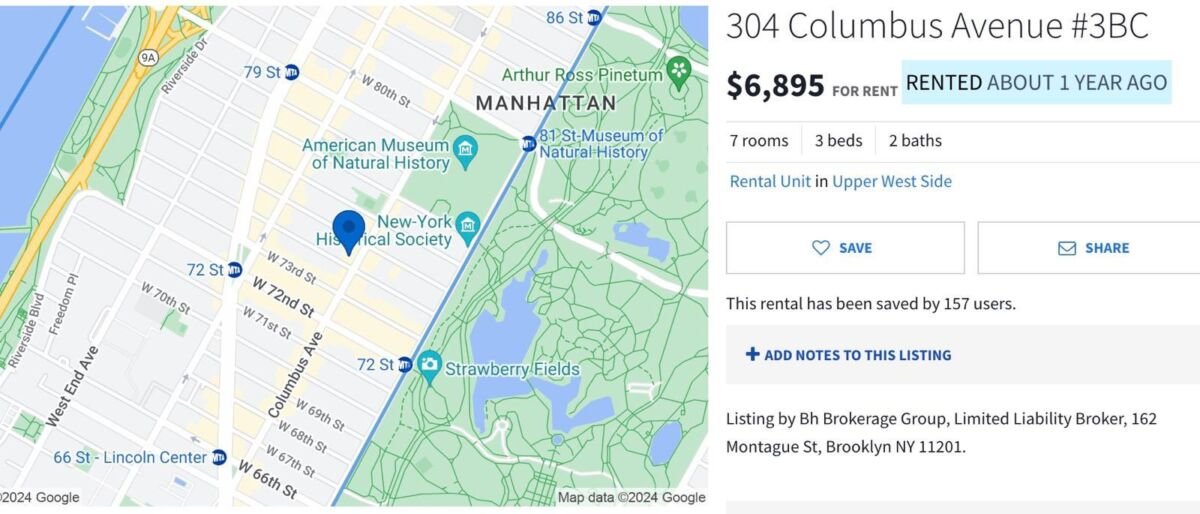Screen dimensions: 1200x514
Task: Click the 72 St subway icon on Broadway
Action: tap(235, 270)
